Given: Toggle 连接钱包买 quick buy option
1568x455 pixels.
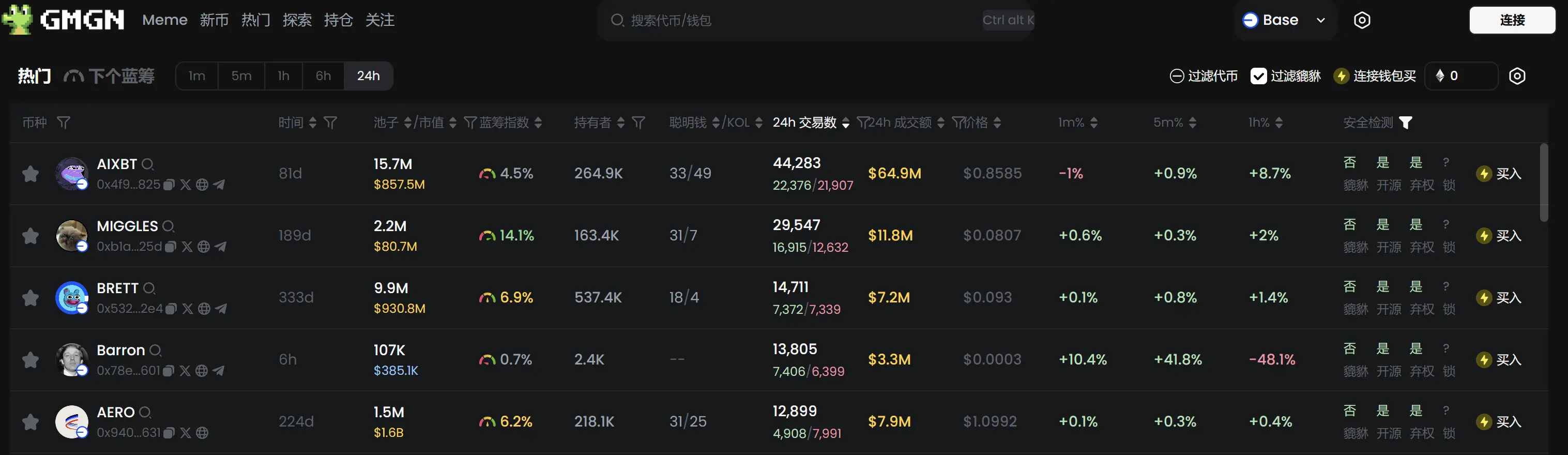Looking at the screenshot, I should [x=1375, y=76].
